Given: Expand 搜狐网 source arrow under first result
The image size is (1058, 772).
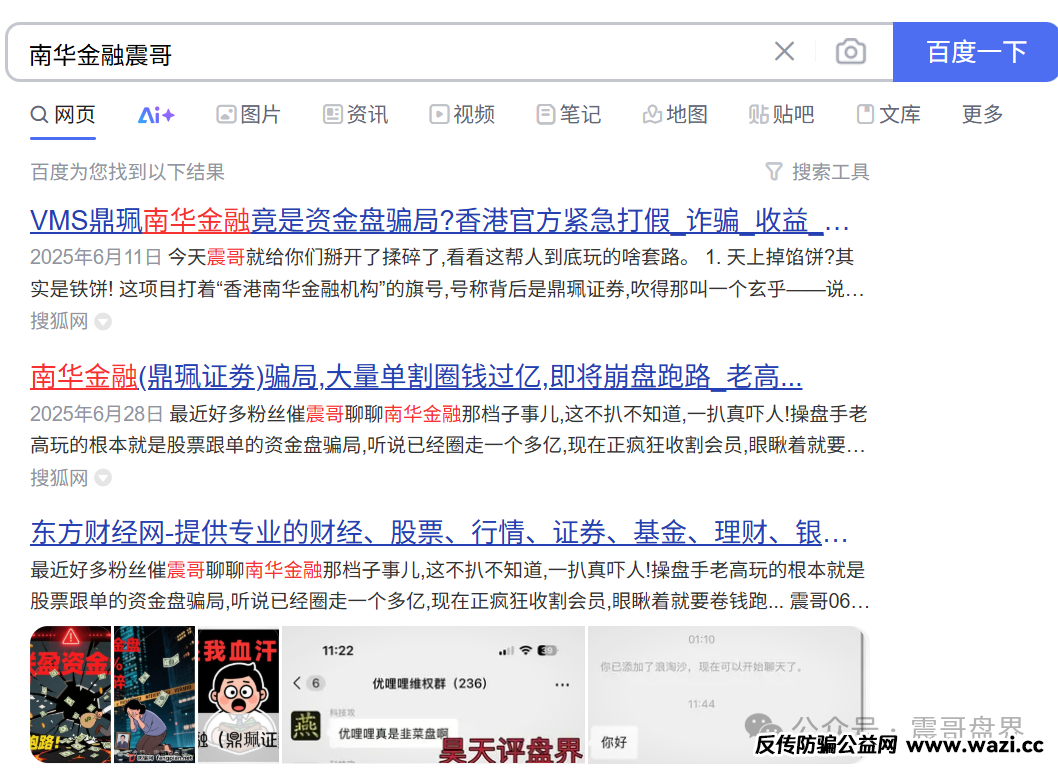Looking at the screenshot, I should (103, 321).
